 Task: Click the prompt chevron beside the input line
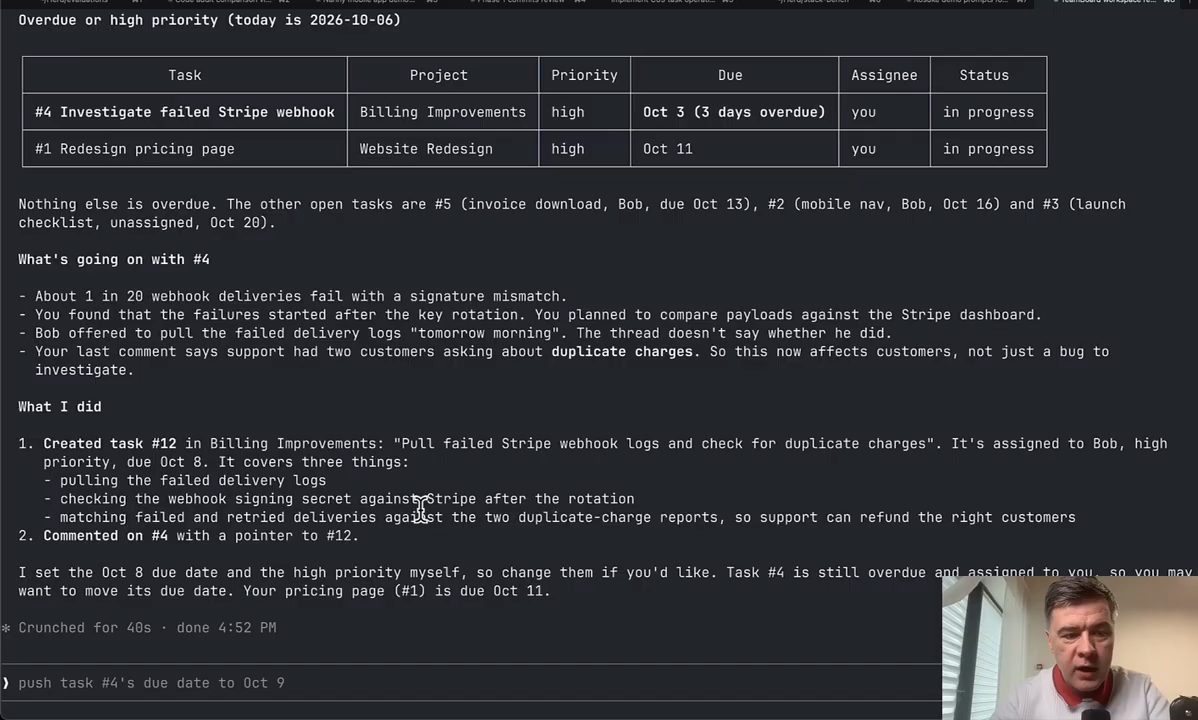tap(5, 683)
